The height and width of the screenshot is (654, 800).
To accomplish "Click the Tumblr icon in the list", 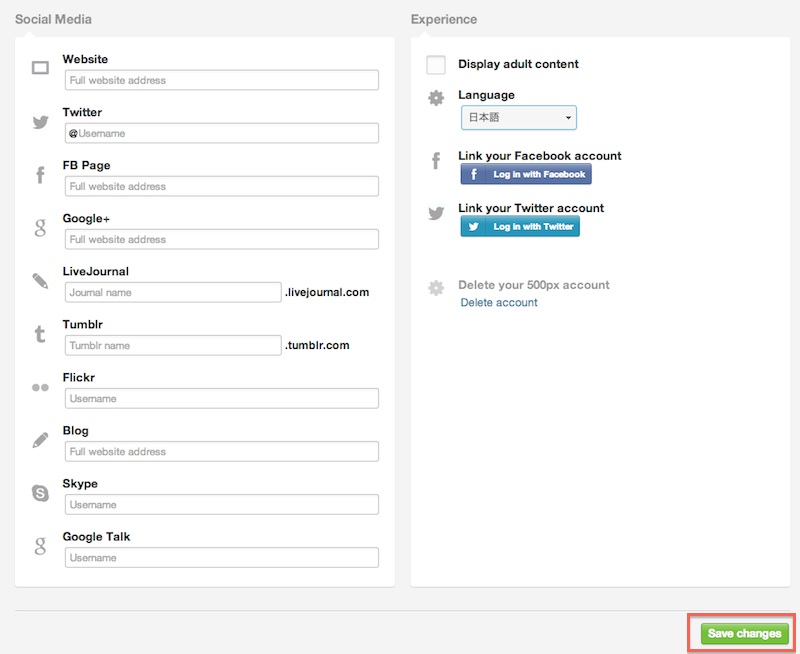I will coord(40,335).
